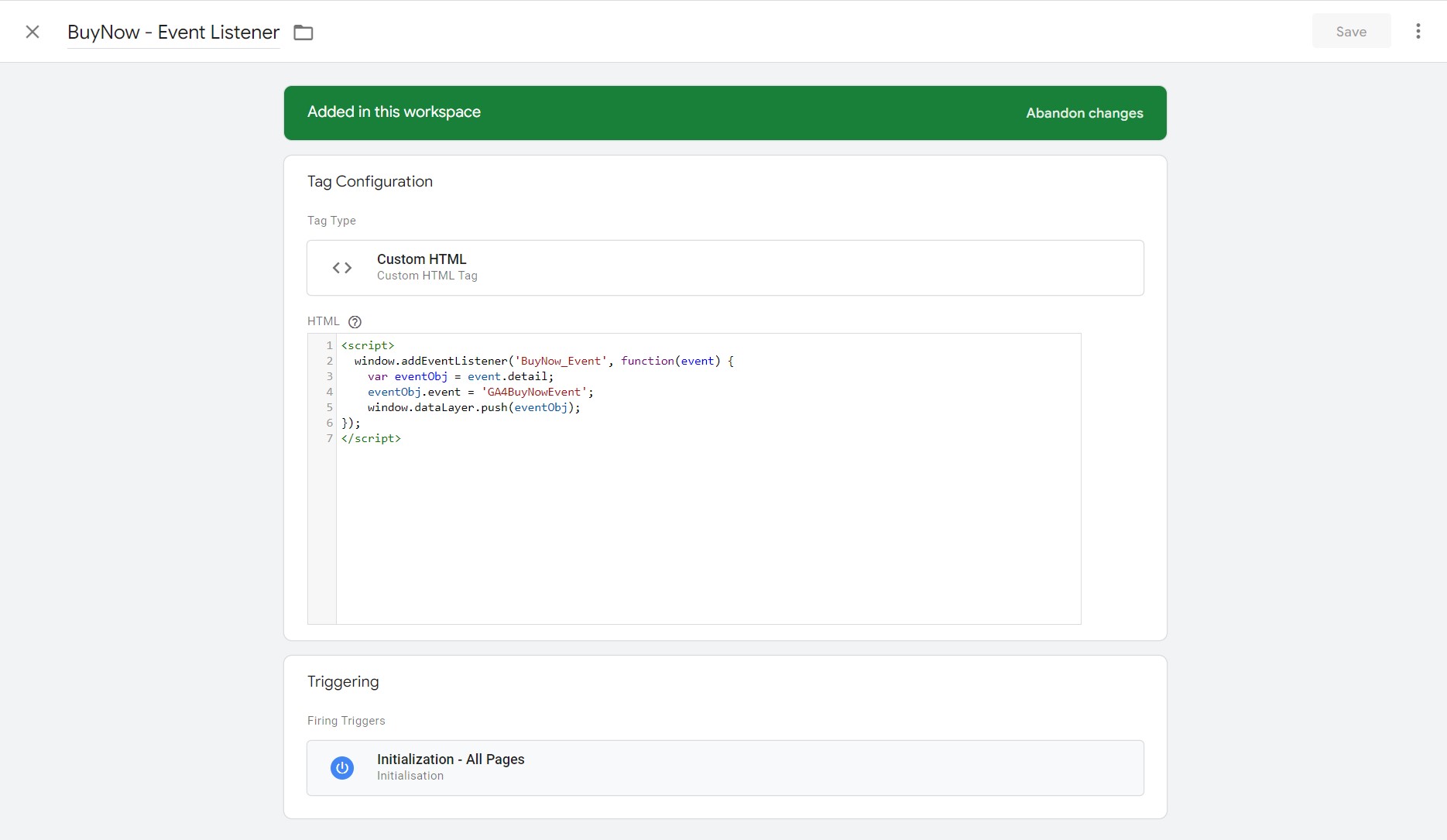Click the Tag Type label
The image size is (1447, 840).
[x=331, y=221]
